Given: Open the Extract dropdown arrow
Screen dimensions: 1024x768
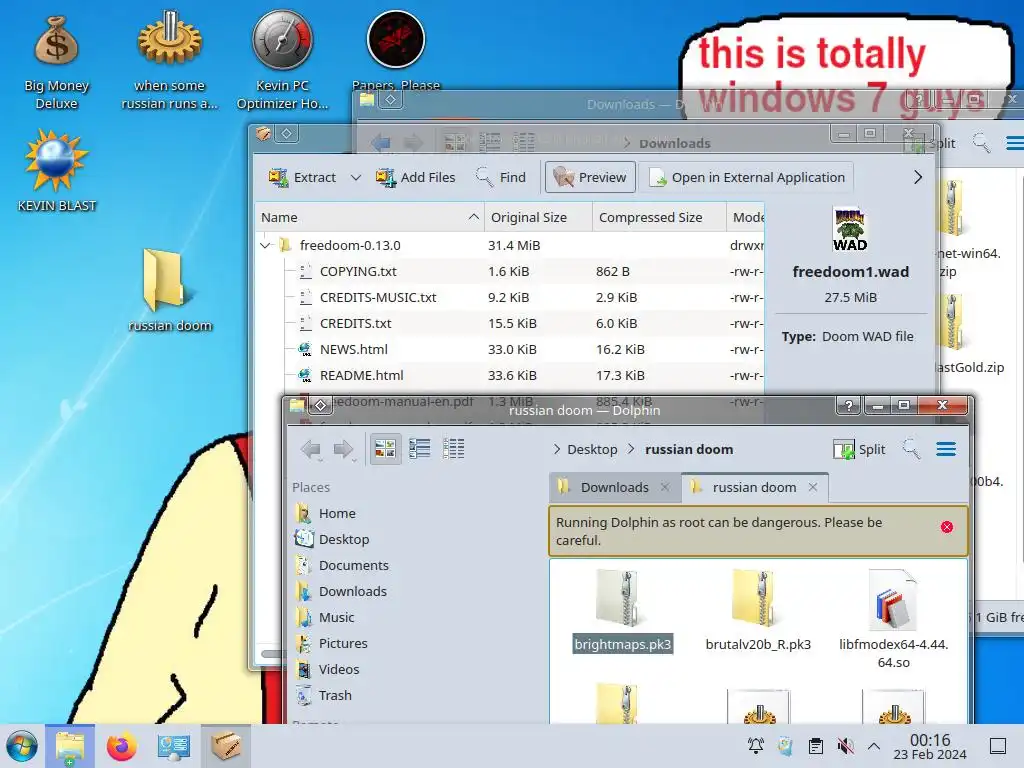Looking at the screenshot, I should [x=355, y=177].
